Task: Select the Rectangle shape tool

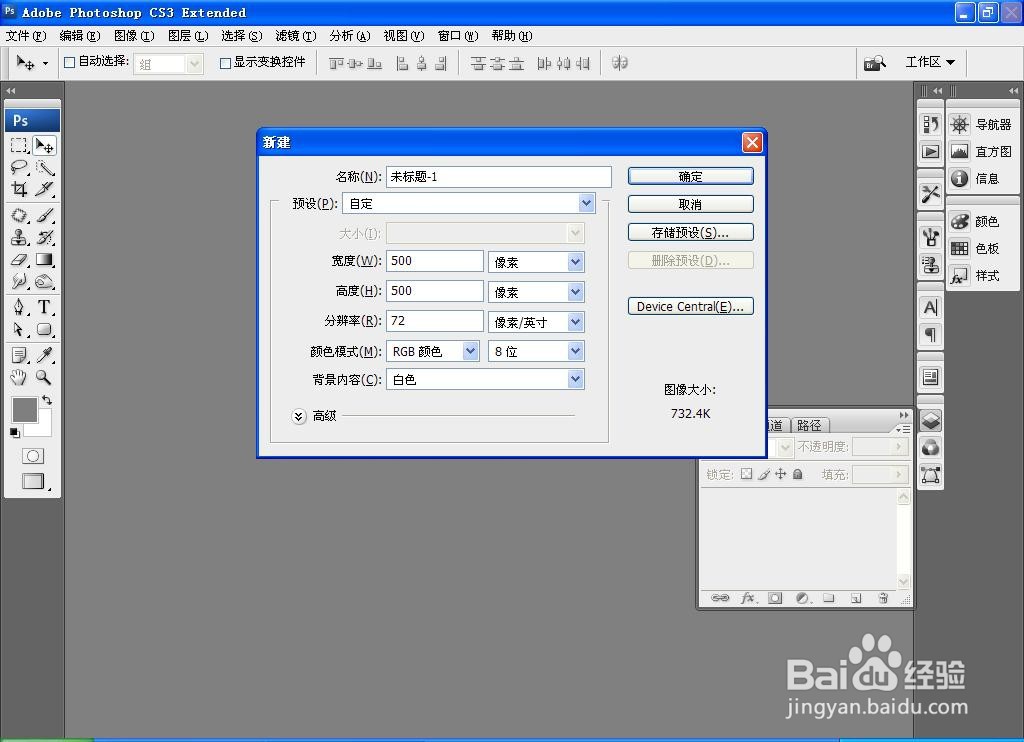Action: tap(44, 329)
